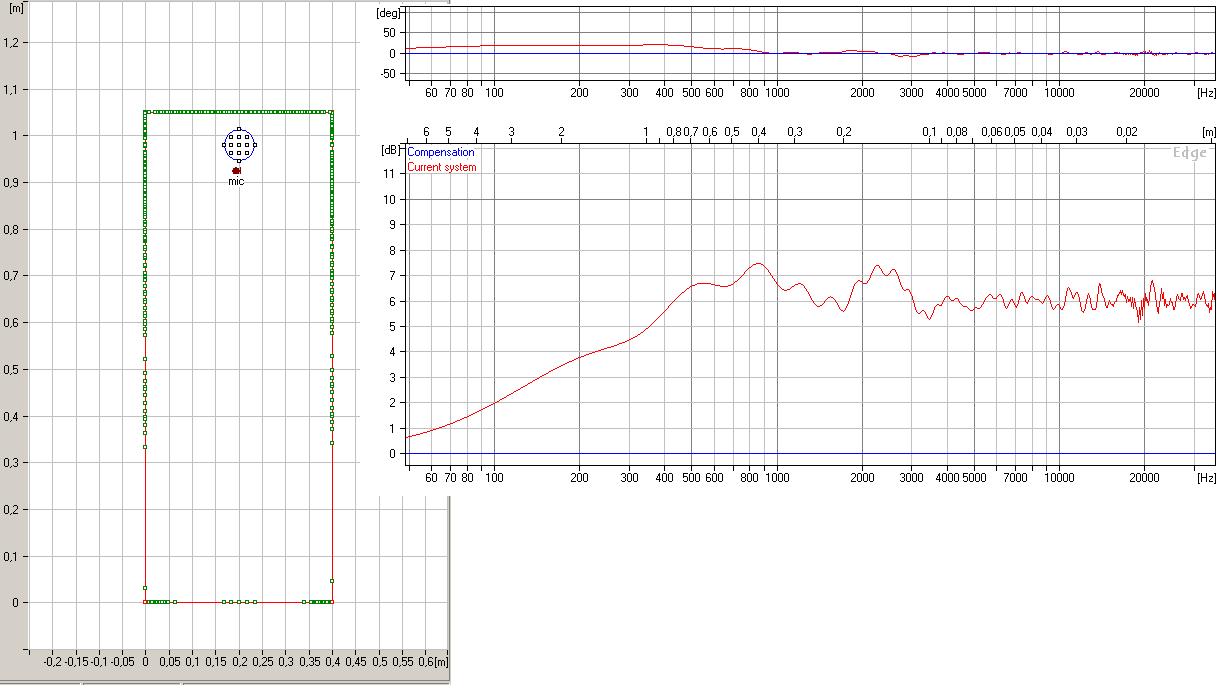Select the baffle's bottom-right corner handle
This screenshot has height=689, width=1222.
331,602
